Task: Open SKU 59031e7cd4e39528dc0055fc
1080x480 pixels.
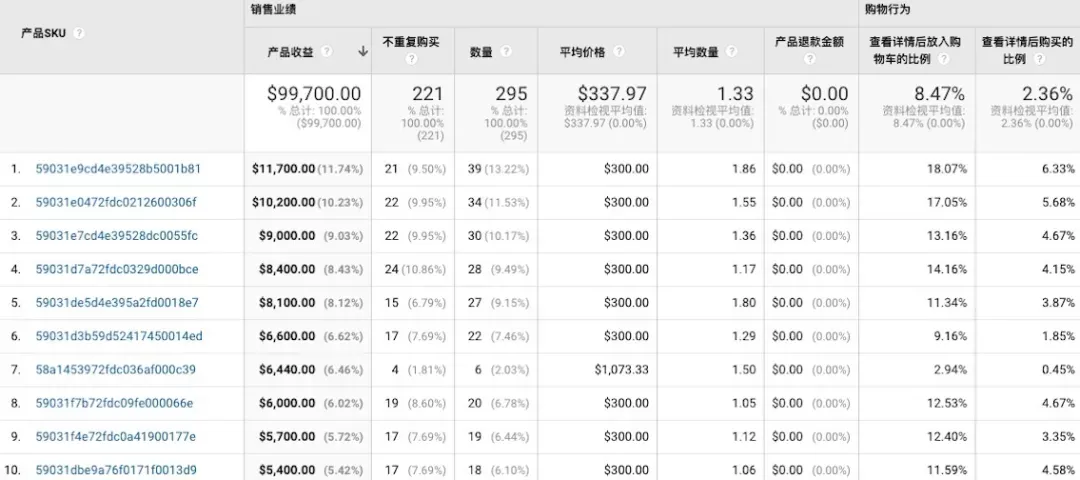Action: 116,236
